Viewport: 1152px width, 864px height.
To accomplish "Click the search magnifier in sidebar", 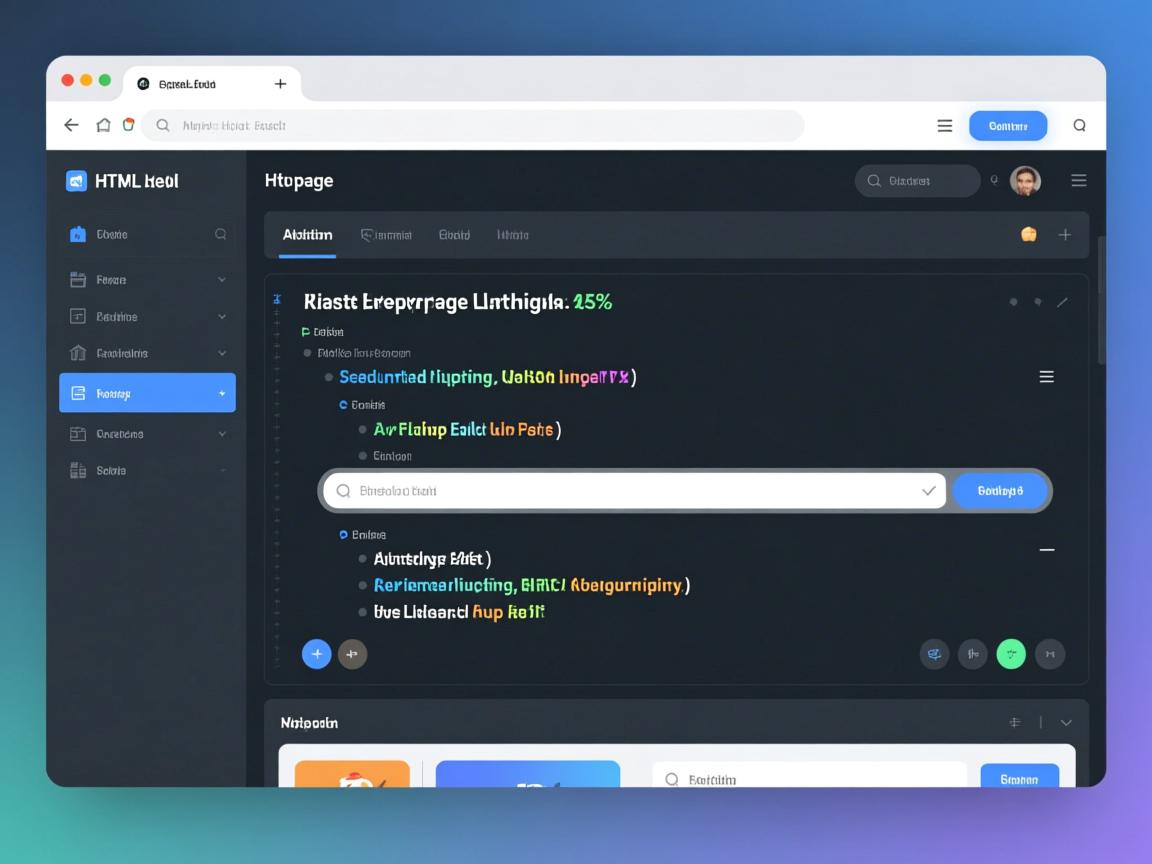I will coord(221,234).
